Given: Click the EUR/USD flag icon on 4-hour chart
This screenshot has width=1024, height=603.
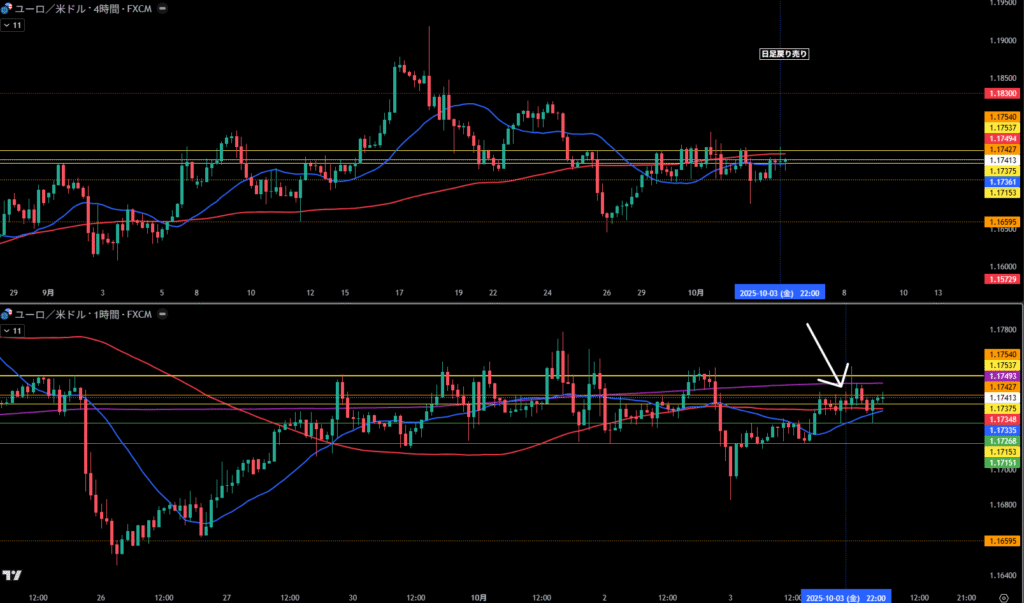Looking at the screenshot, I should click(x=6, y=7).
